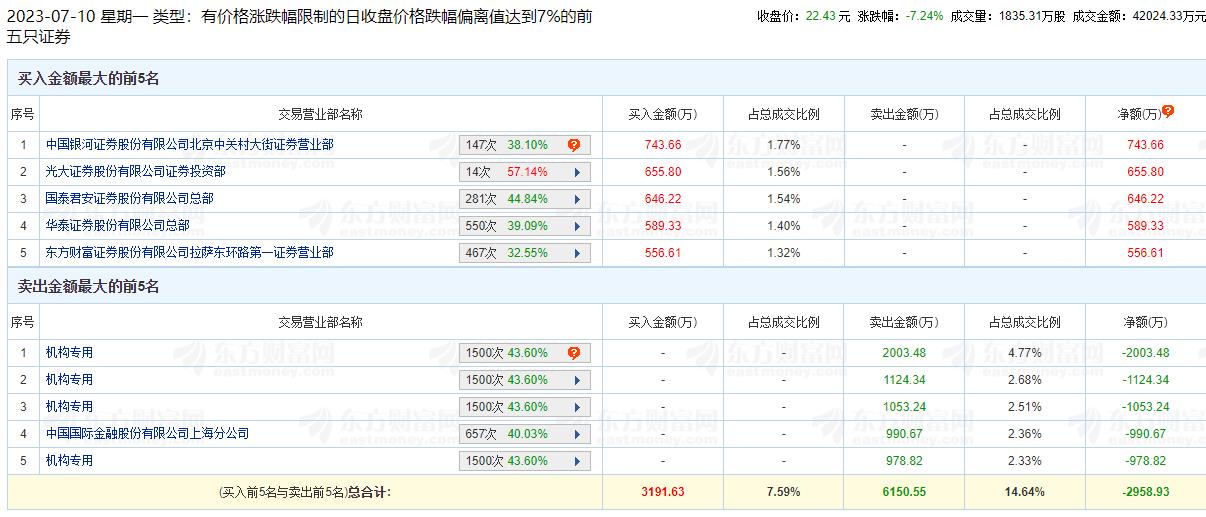
Task: Click question mark icon in first 机构专用 row
Action: [574, 353]
